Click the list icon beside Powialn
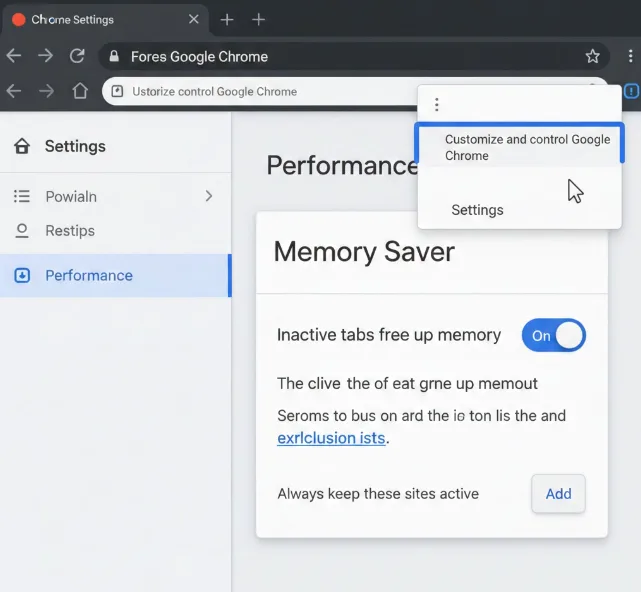This screenshot has width=641, height=592. coord(22,196)
